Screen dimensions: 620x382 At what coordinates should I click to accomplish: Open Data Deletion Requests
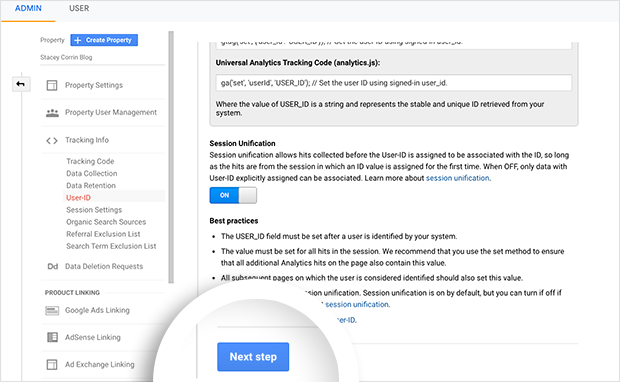(x=104, y=267)
